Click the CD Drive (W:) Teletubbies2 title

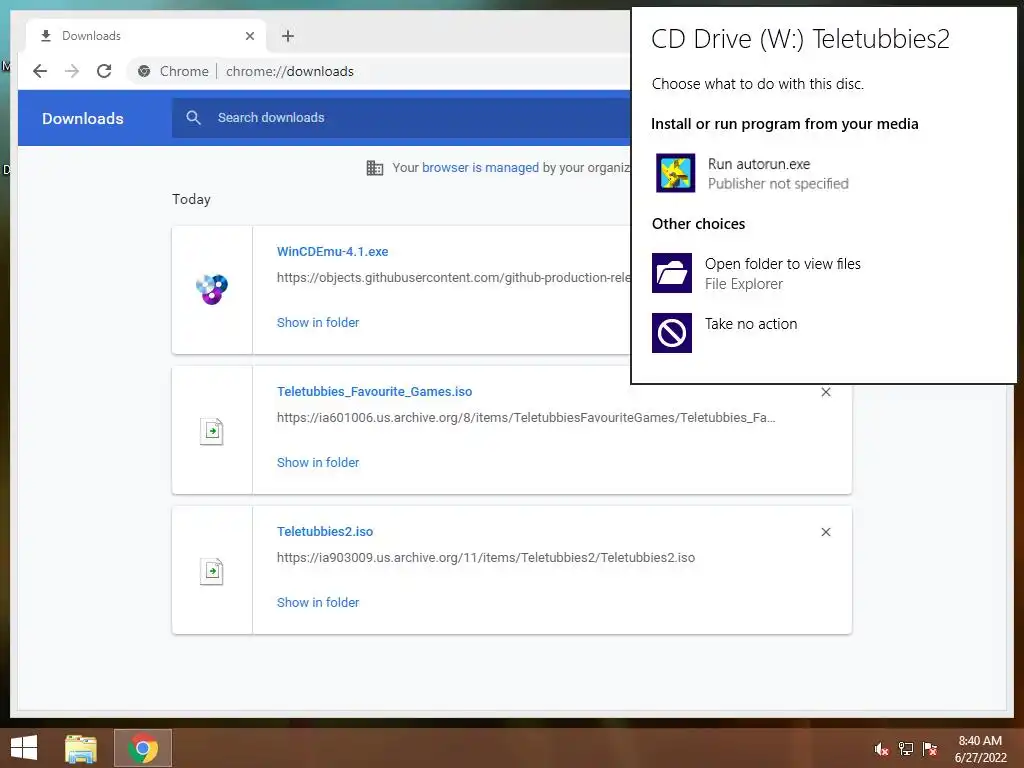click(x=800, y=39)
